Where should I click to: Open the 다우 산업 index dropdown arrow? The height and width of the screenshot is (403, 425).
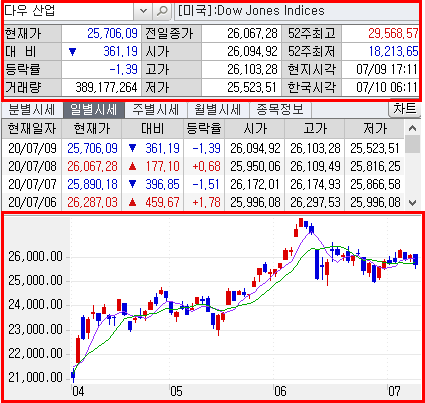(143, 11)
